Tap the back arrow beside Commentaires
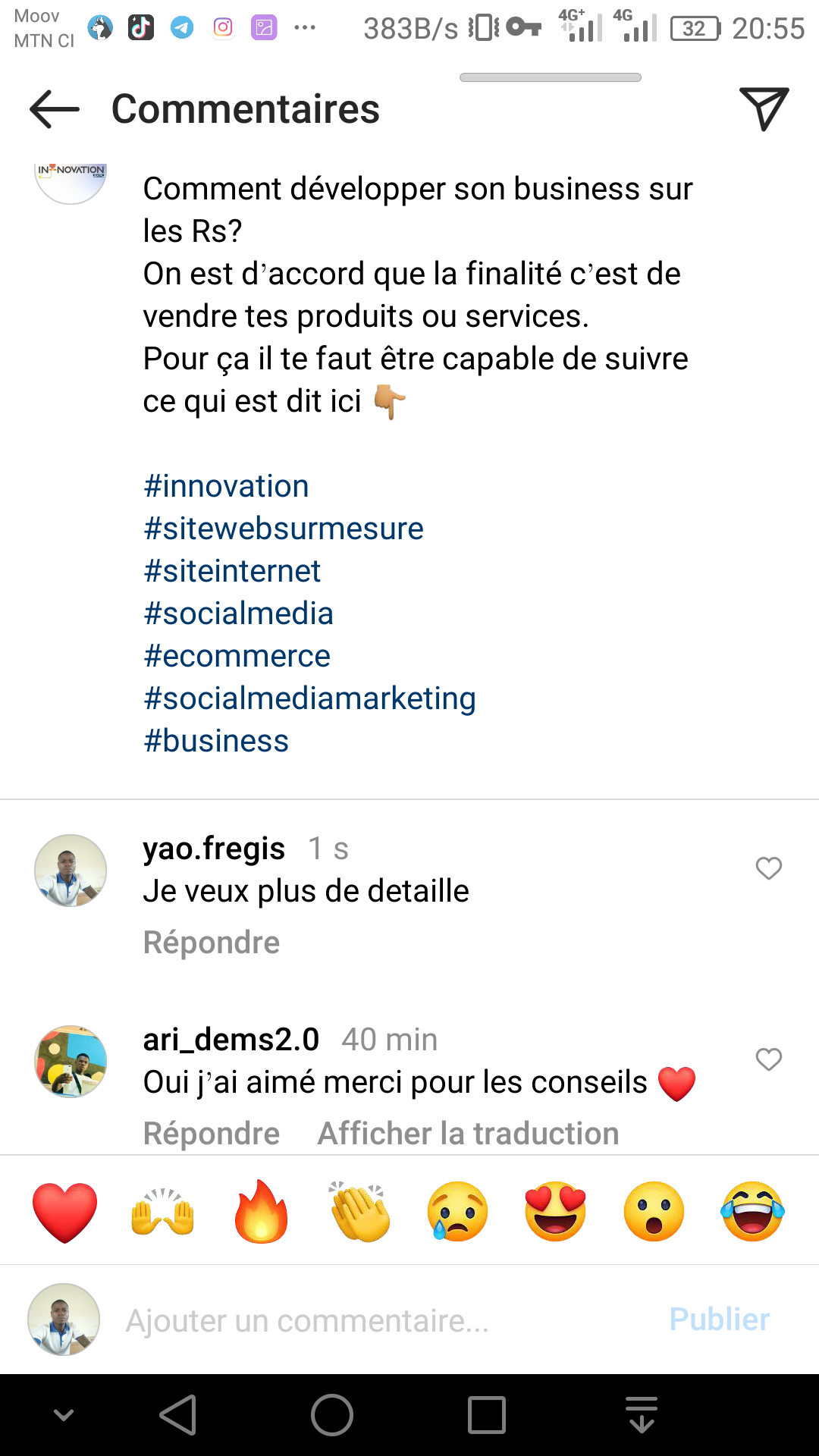This screenshot has width=819, height=1456. (x=55, y=109)
